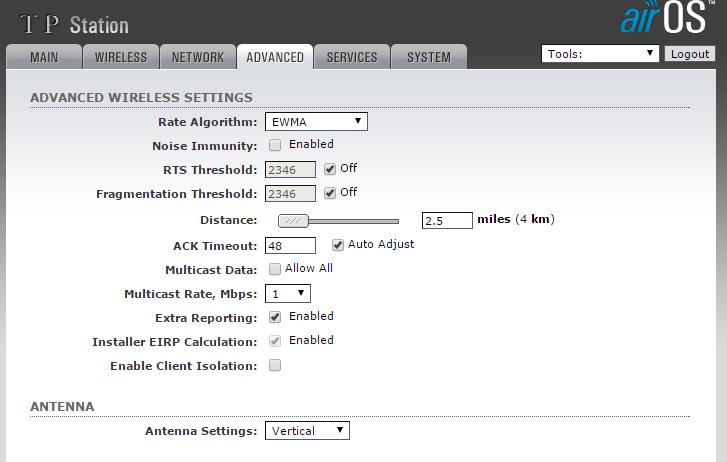Go to the NETWORK tab
The height and width of the screenshot is (462, 727).
click(x=198, y=57)
